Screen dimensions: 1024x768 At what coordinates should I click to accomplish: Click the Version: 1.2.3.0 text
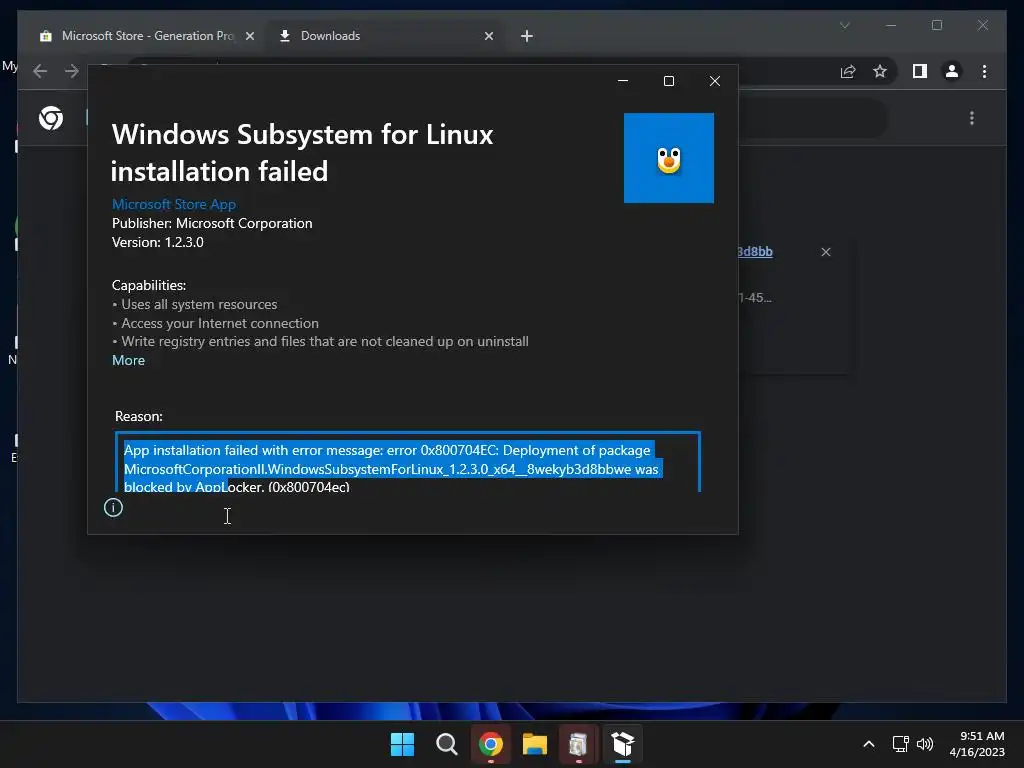(158, 242)
